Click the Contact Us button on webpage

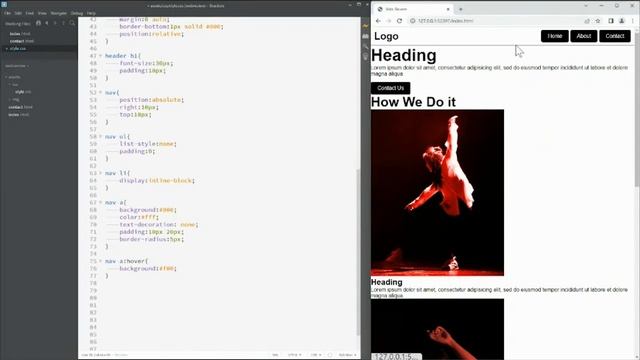coord(391,88)
